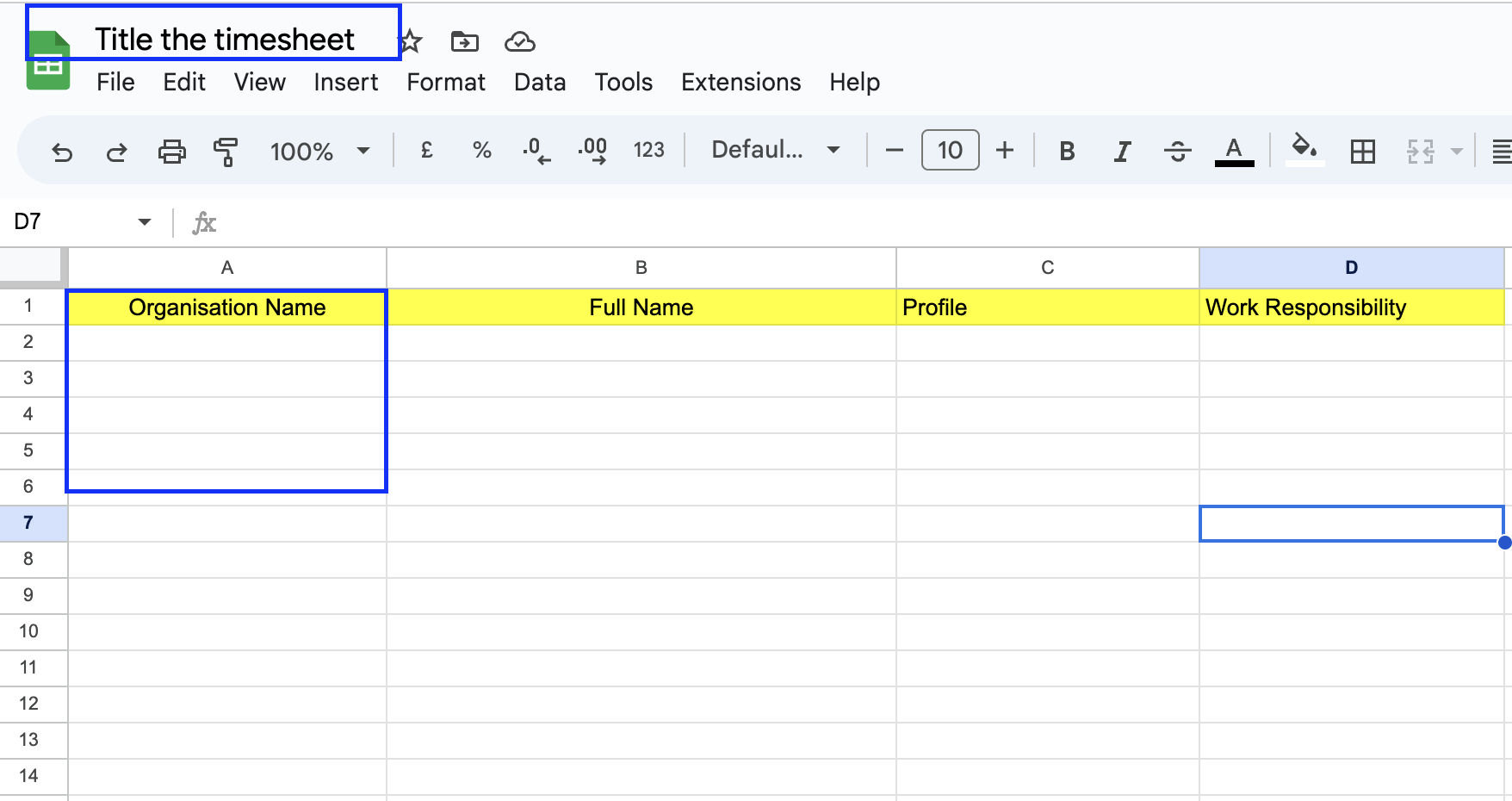Toggle Bold formatting
The width and height of the screenshot is (1512, 801).
tap(1067, 152)
